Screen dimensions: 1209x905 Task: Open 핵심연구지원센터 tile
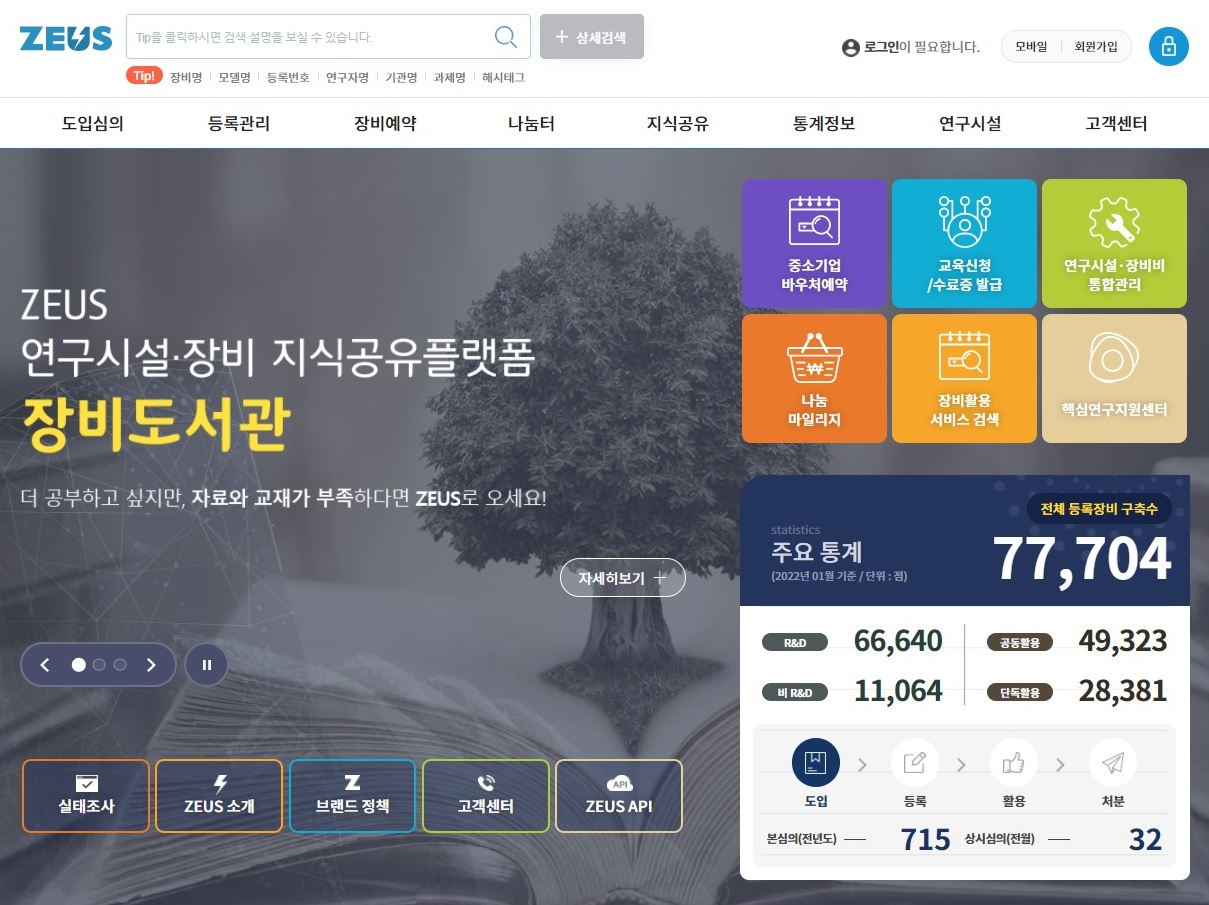[1114, 378]
